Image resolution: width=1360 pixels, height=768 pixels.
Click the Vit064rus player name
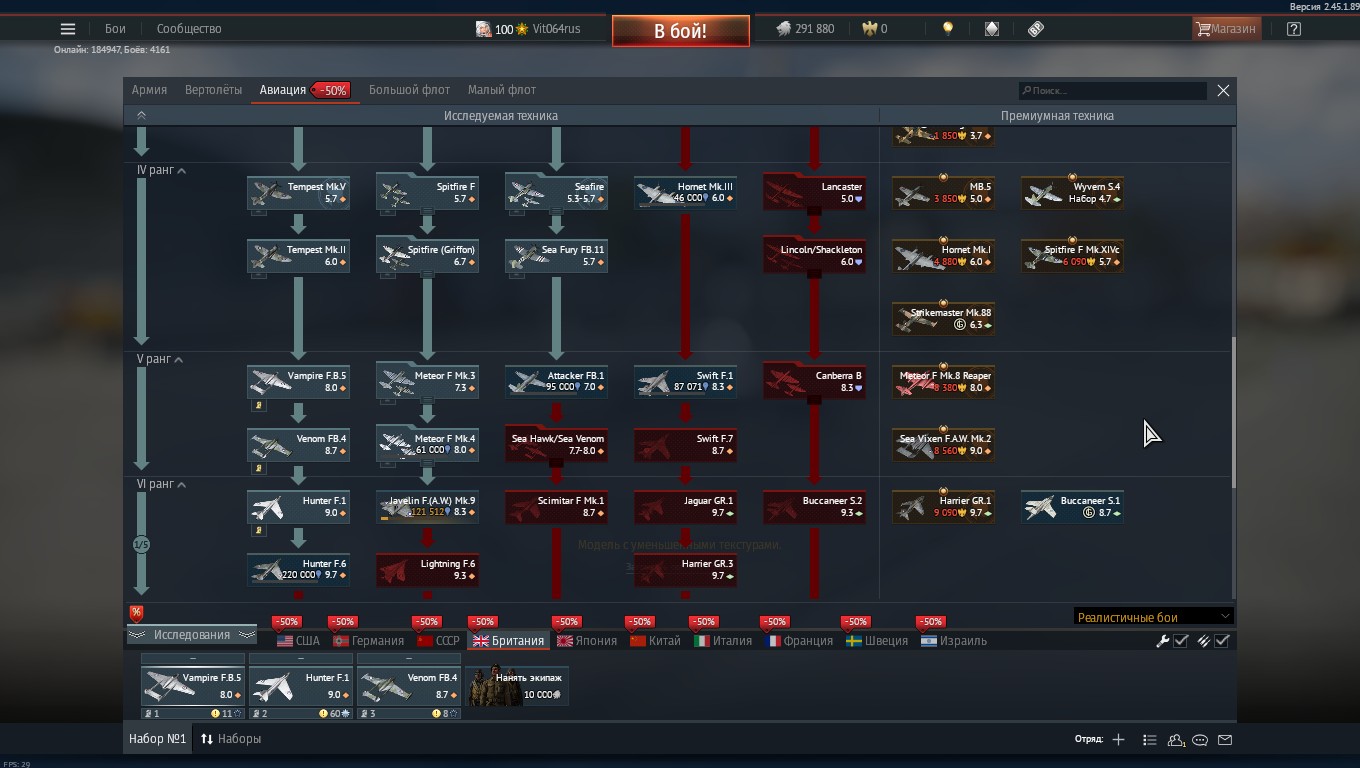pos(556,29)
